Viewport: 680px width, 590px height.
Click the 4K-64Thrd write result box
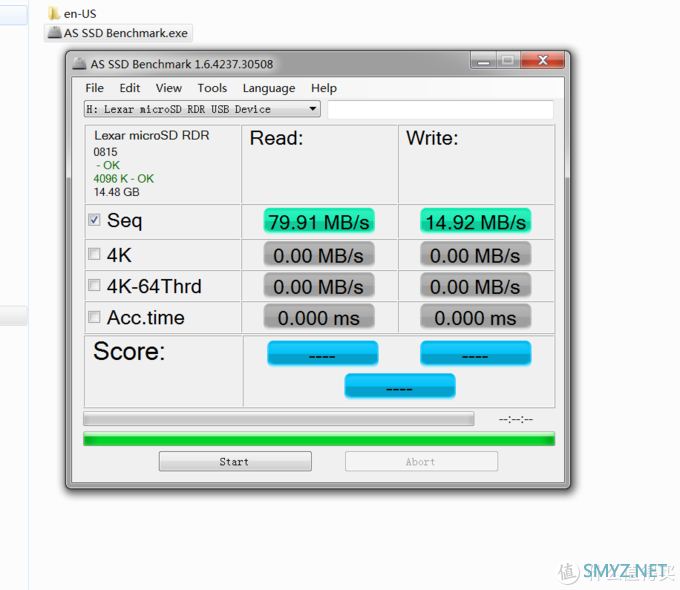(x=475, y=286)
